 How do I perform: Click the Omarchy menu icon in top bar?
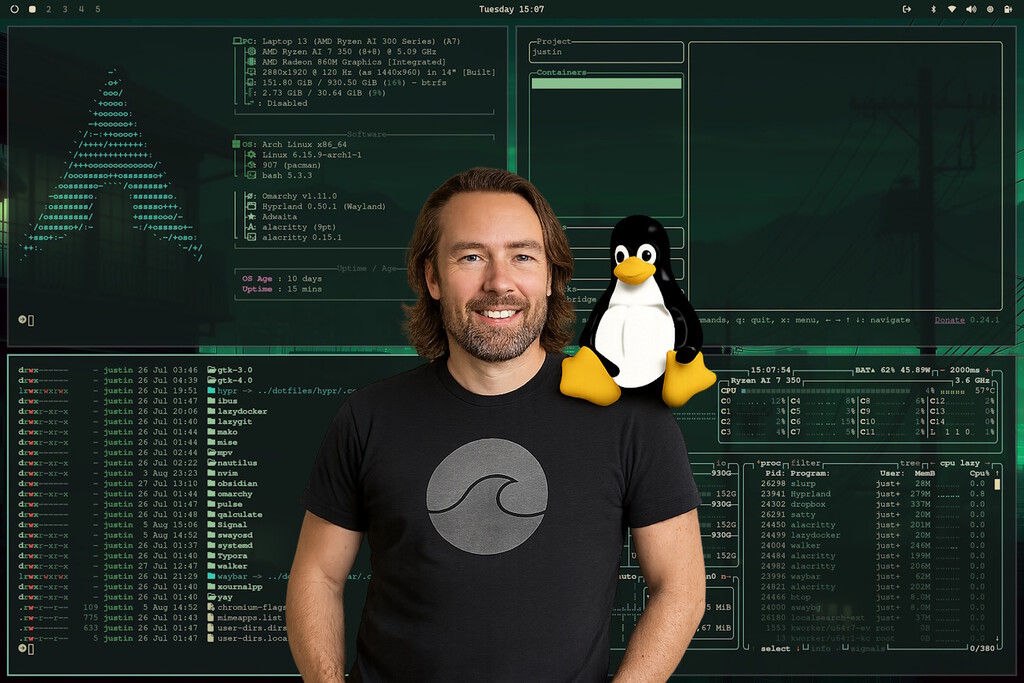pyautogui.click(x=14, y=9)
